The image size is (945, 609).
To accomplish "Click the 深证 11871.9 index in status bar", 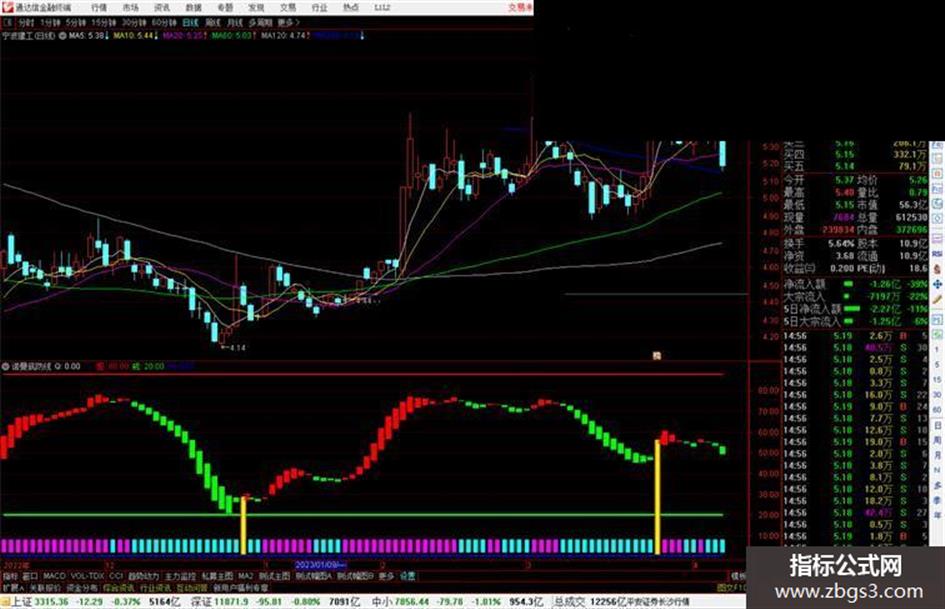I will point(219,602).
